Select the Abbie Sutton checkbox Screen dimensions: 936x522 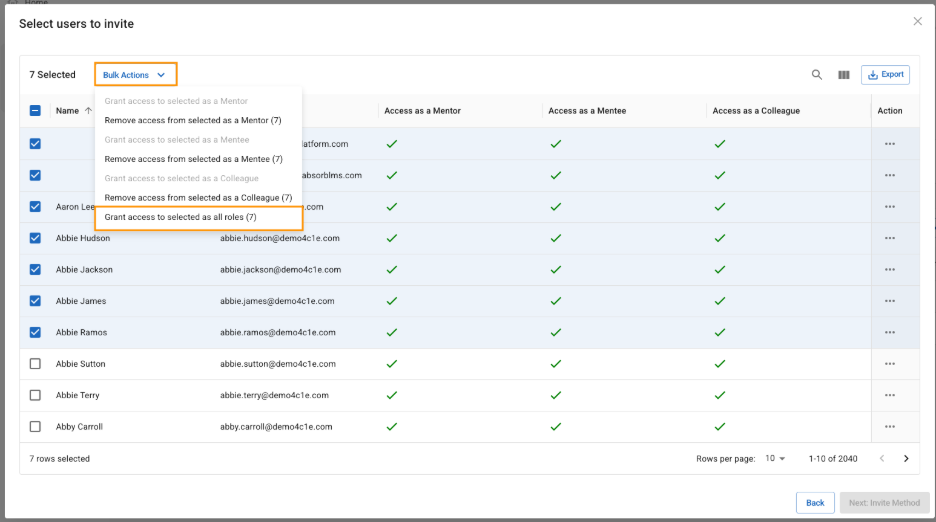click(35, 364)
